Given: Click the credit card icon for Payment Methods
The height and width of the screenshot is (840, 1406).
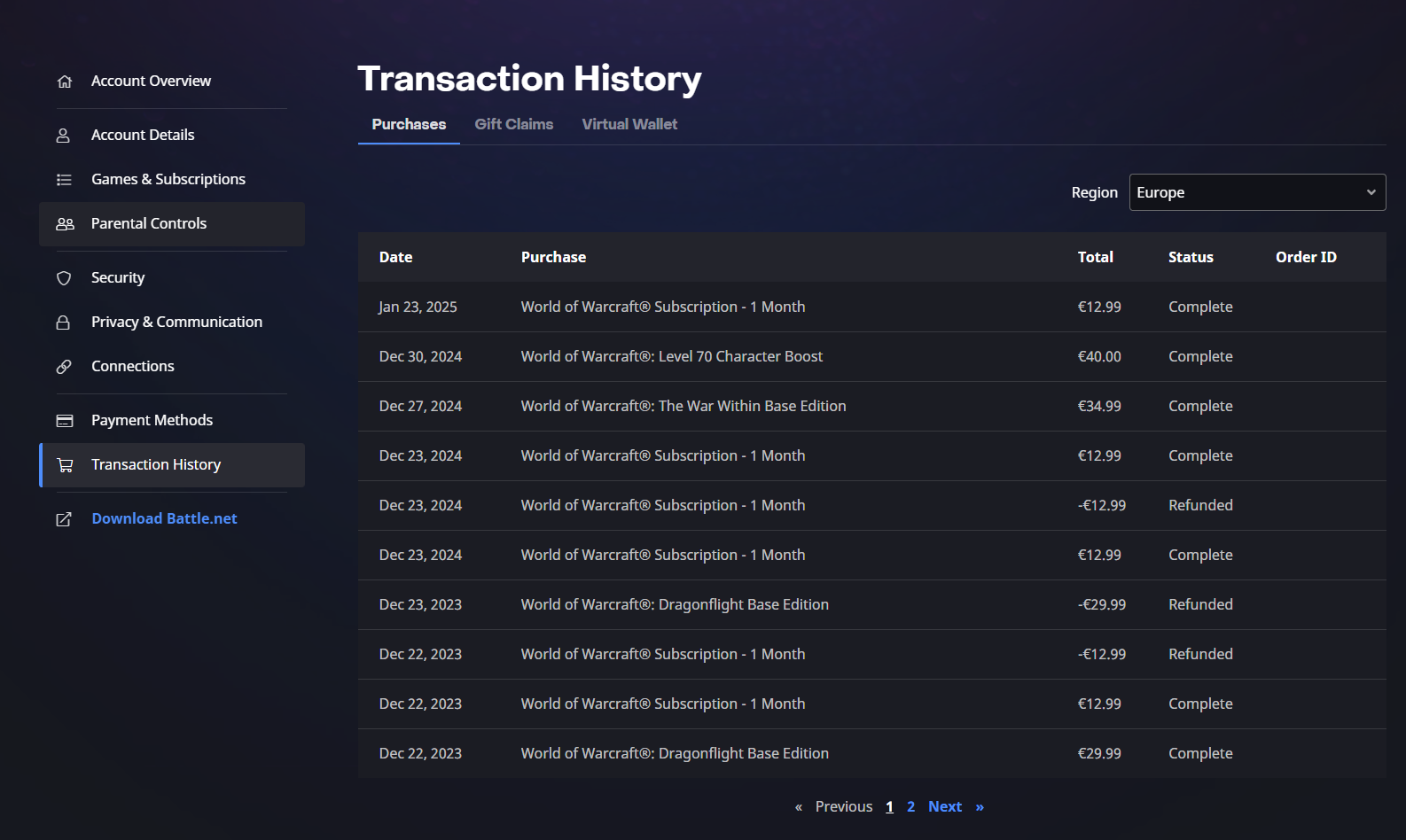Looking at the screenshot, I should [x=65, y=421].
